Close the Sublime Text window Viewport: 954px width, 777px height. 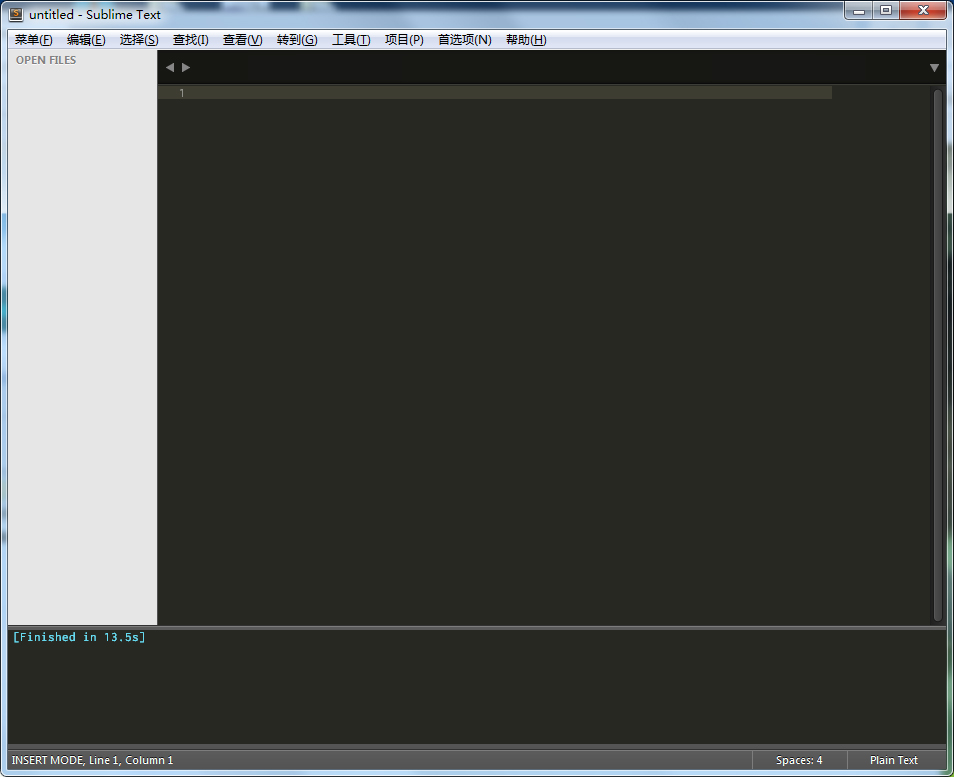(923, 11)
